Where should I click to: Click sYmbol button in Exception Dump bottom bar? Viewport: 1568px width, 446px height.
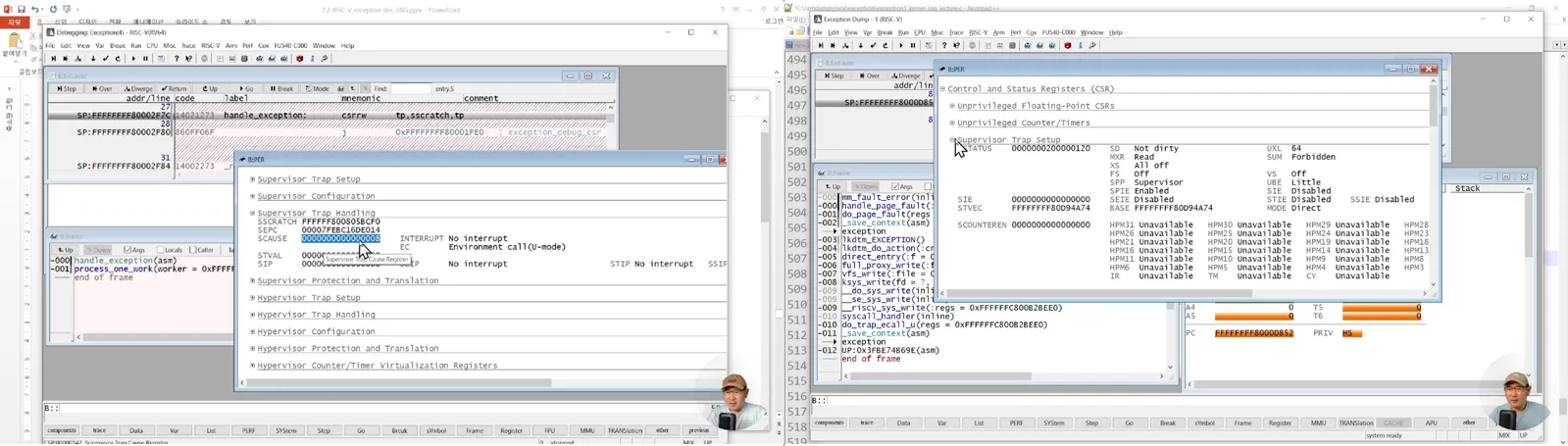(1204, 423)
